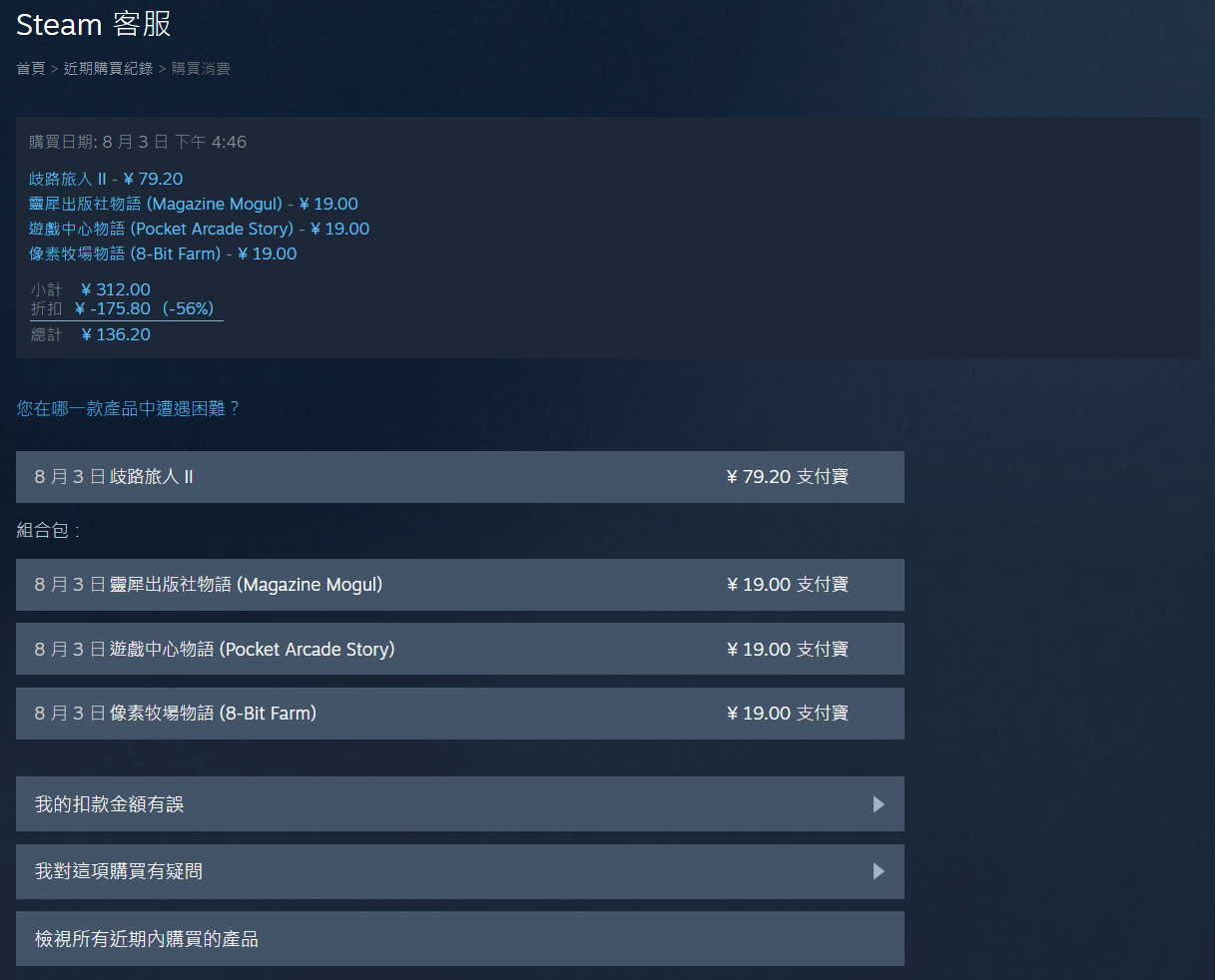Screen dimensions: 1215x980
Task: Select the 8月3日 遊戲中心物語 bundle row
Action: pyautogui.click(x=460, y=649)
